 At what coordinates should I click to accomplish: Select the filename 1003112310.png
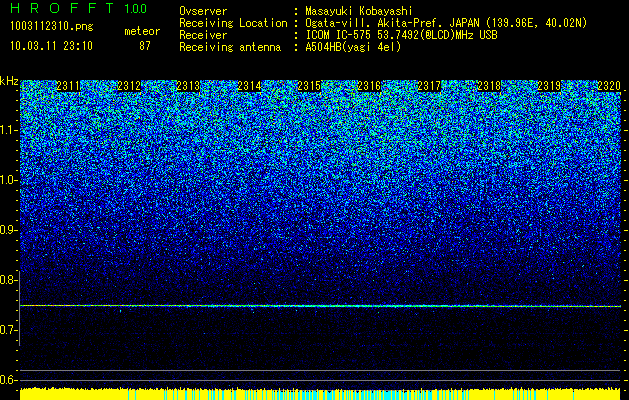[x=52, y=27]
